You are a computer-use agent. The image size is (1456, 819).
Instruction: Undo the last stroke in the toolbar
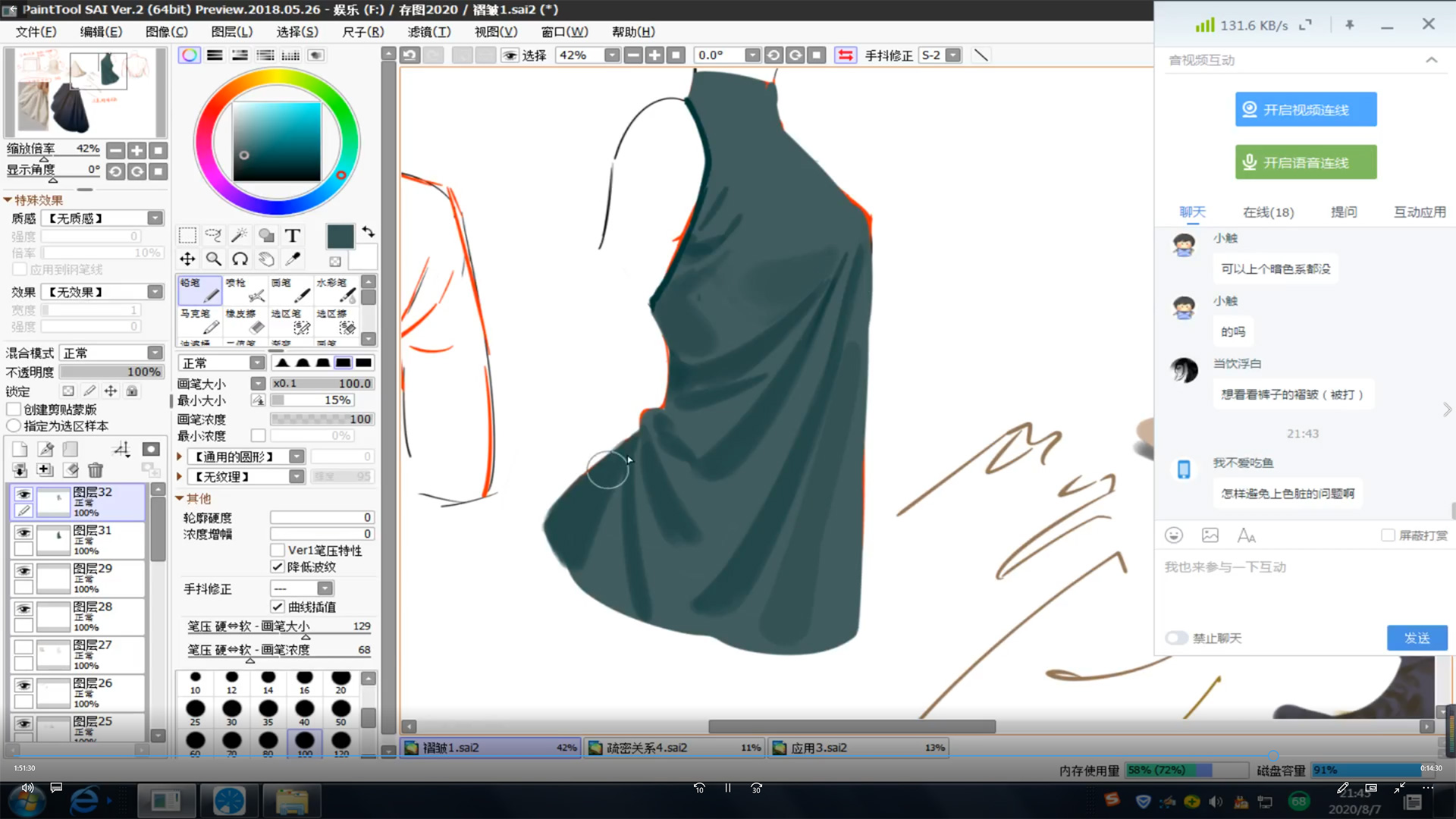coord(410,55)
